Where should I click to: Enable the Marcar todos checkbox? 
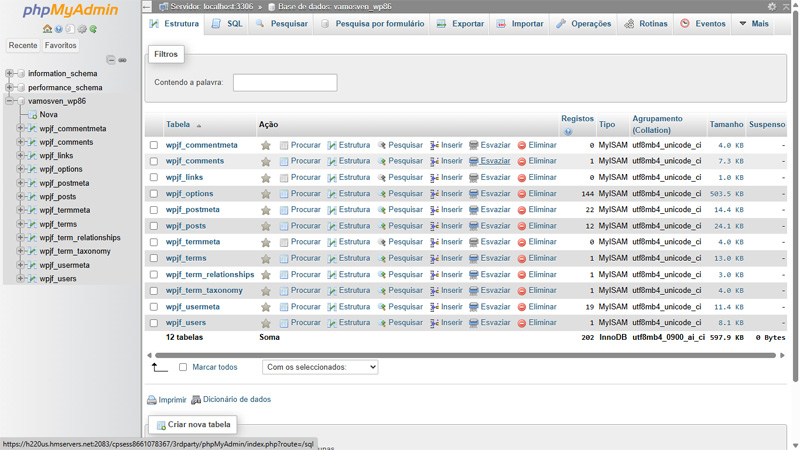click(183, 367)
